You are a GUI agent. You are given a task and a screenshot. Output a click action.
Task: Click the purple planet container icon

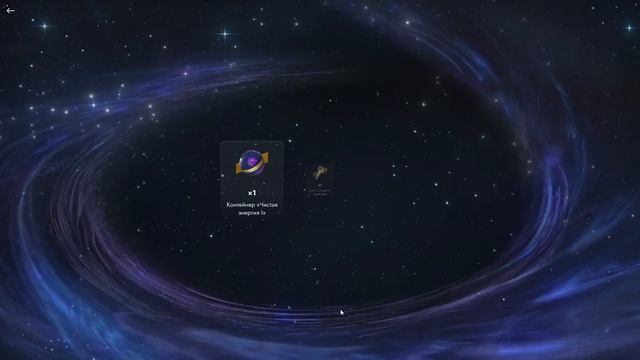pos(252,162)
